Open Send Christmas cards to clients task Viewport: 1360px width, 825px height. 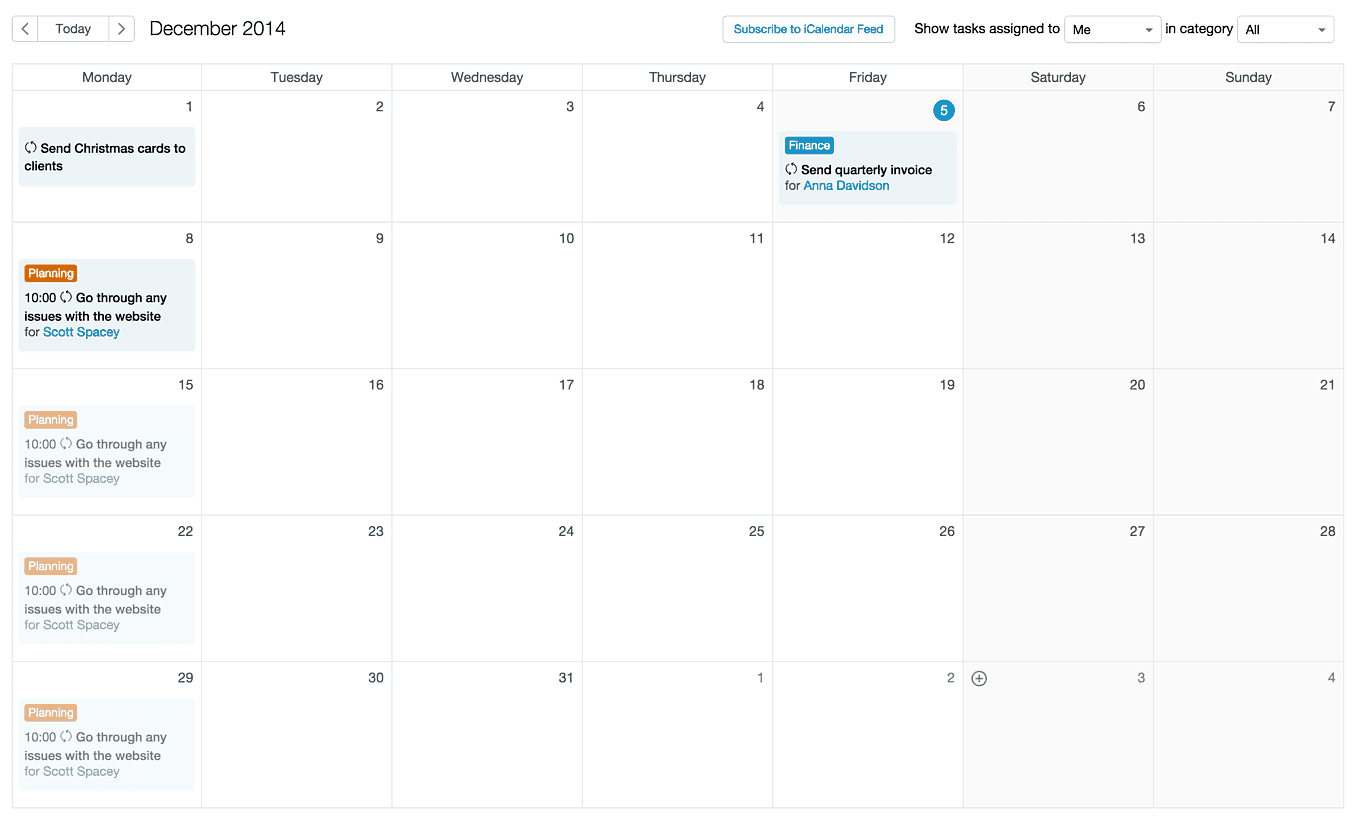point(105,157)
